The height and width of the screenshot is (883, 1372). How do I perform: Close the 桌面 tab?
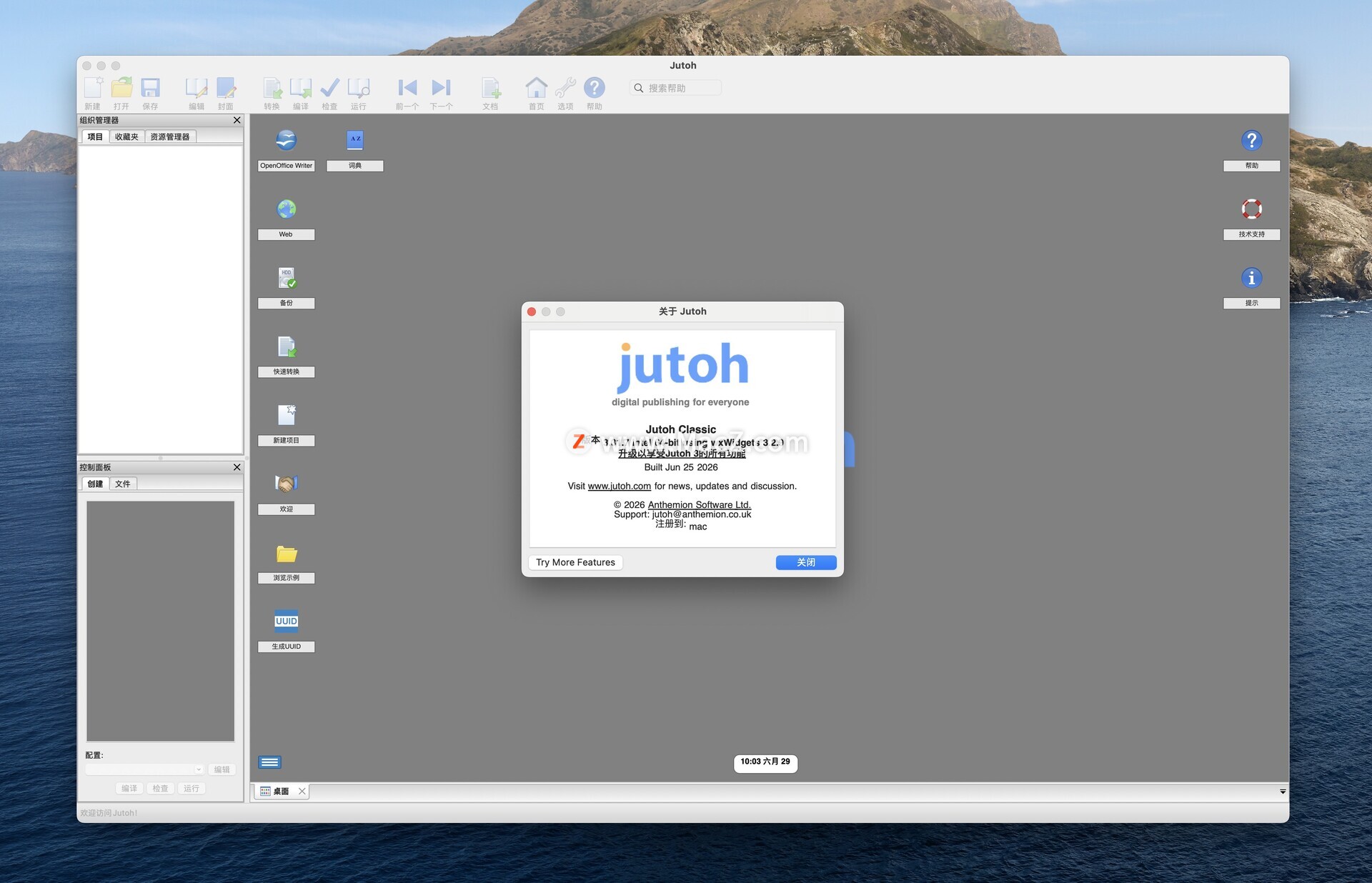point(302,791)
